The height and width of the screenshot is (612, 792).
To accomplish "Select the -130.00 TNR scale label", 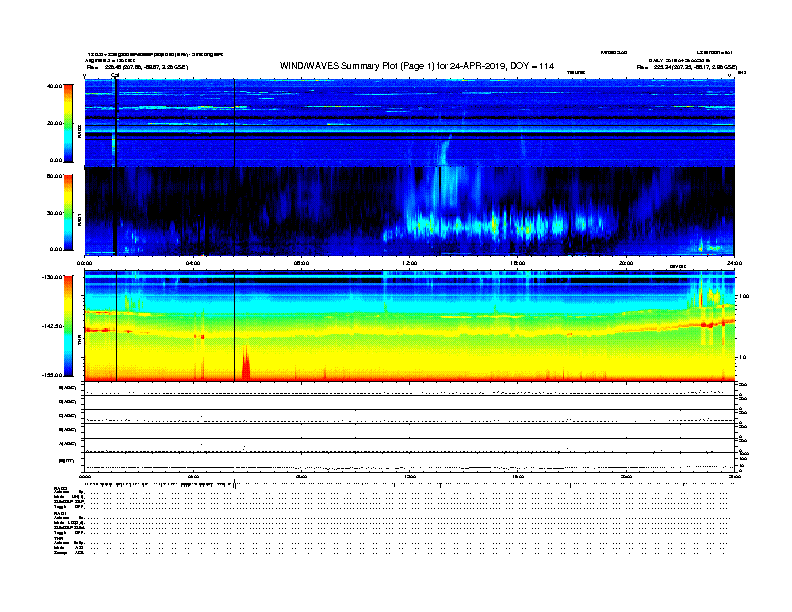I will click(52, 277).
